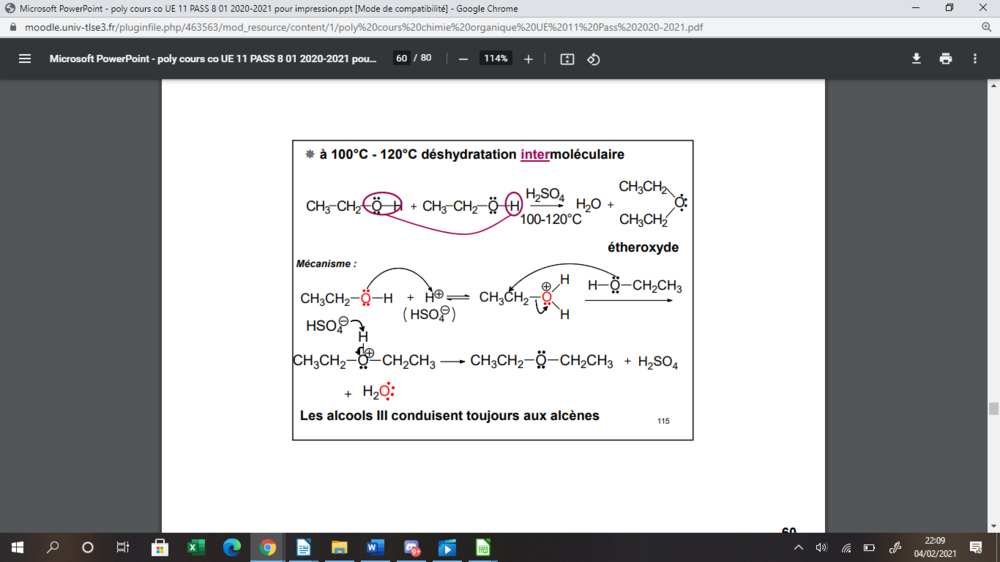Open Word from the taskbar
The image size is (1000, 562).
tap(375, 547)
